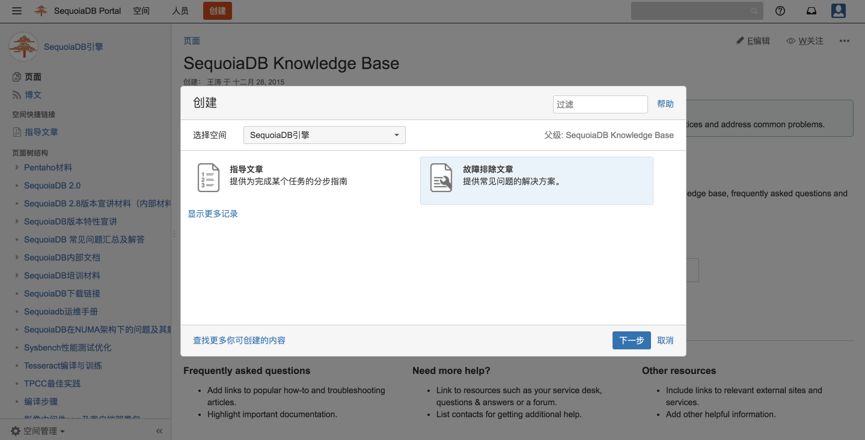The width and height of the screenshot is (865, 440).
Task: Open the notifications inbox icon
Action: (x=811, y=10)
